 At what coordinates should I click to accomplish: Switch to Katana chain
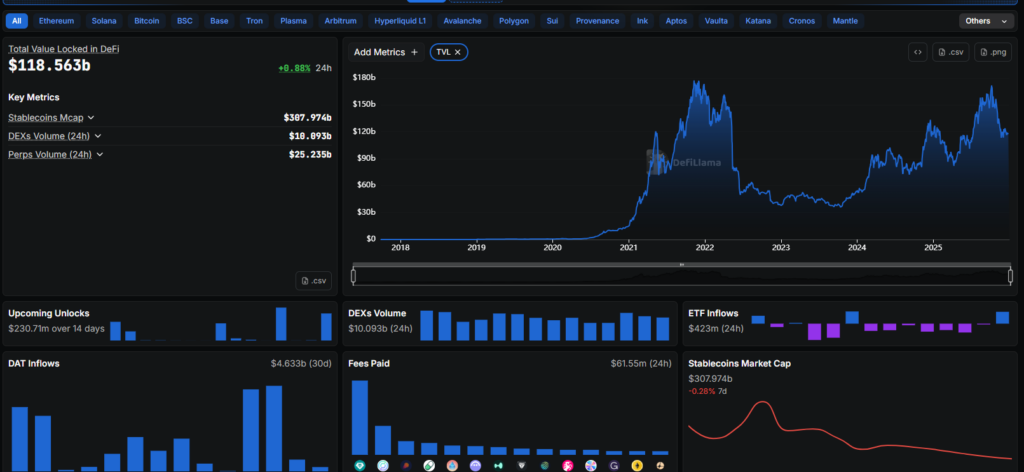pos(758,21)
